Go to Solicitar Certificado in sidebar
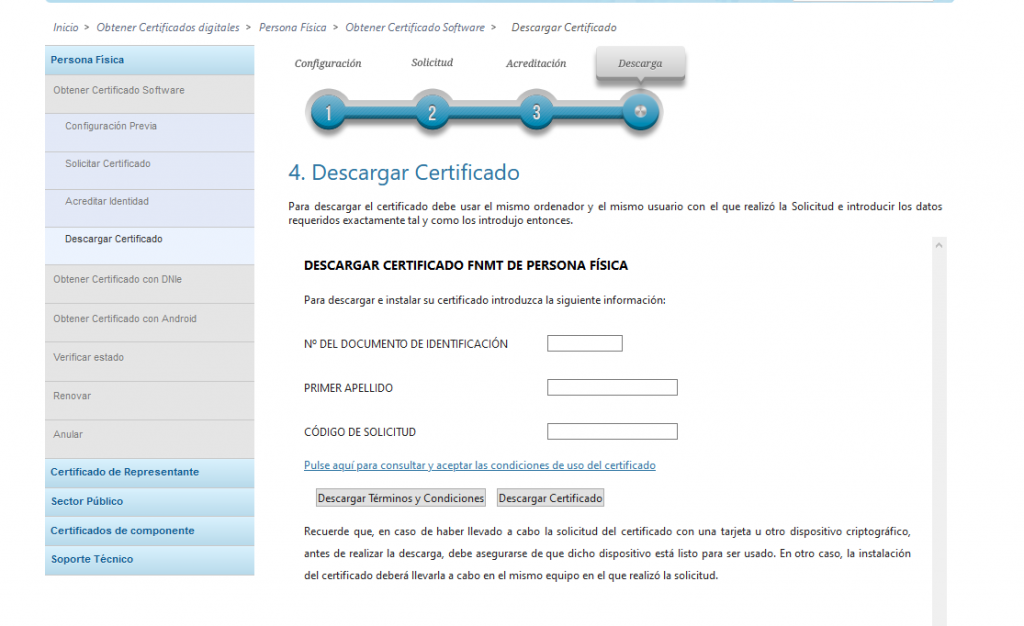Screen dimensions: 1024x626 (150, 170)
